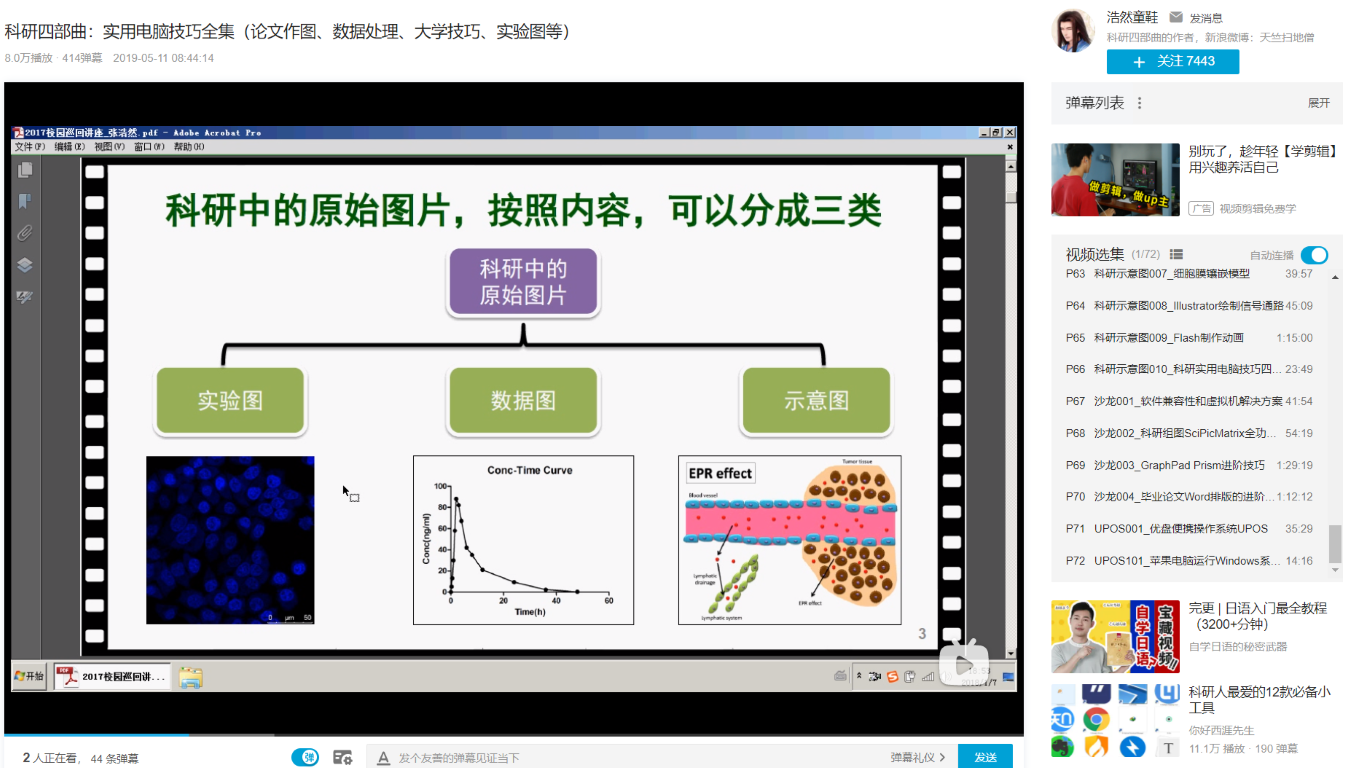Open Layers panel icon in Acrobat
1362x768 pixels.
[x=25, y=265]
